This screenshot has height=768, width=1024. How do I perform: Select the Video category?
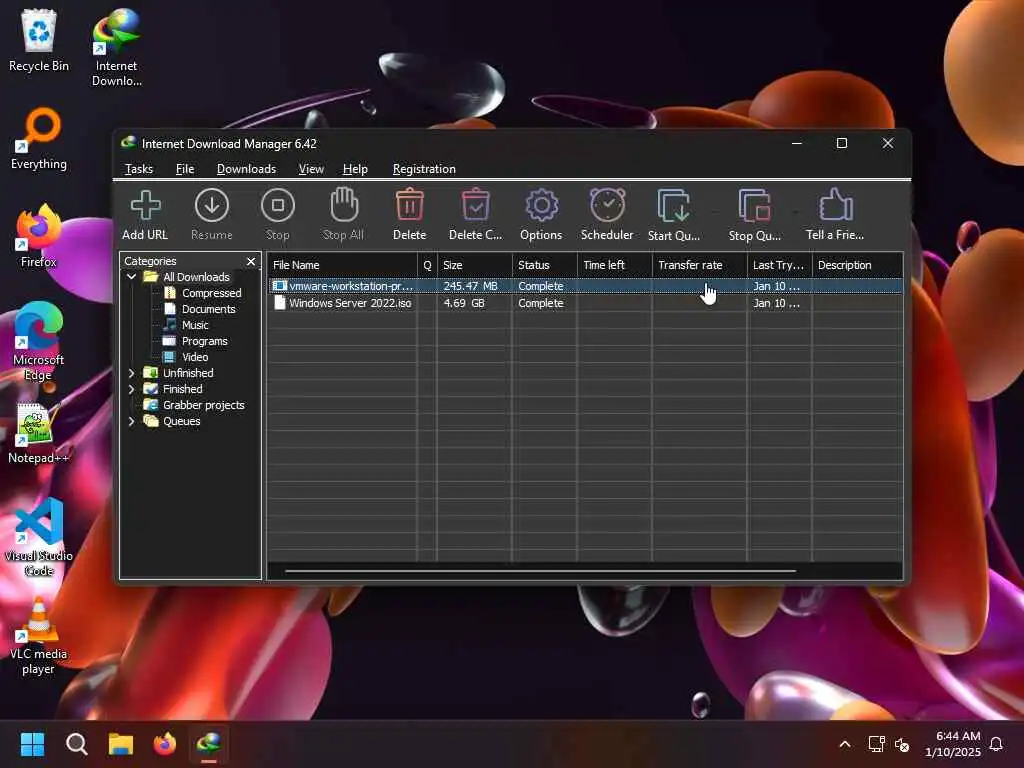[195, 357]
